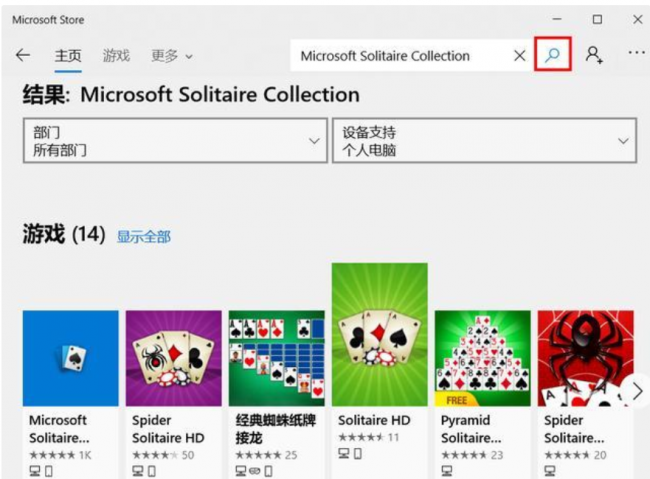Viewport: 650px width, 479px height.
Task: Open the Microsoft Solitaire blue thumbnail
Action: click(x=70, y=358)
